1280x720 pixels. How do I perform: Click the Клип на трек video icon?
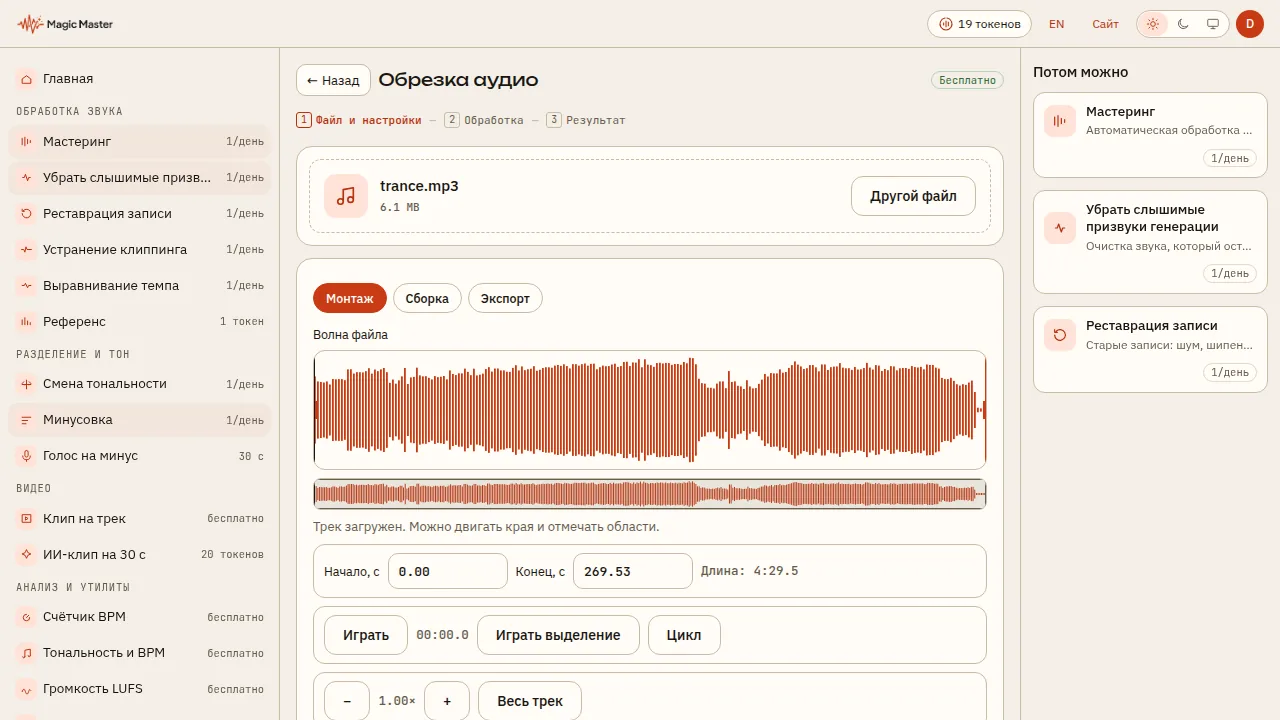pos(26,519)
